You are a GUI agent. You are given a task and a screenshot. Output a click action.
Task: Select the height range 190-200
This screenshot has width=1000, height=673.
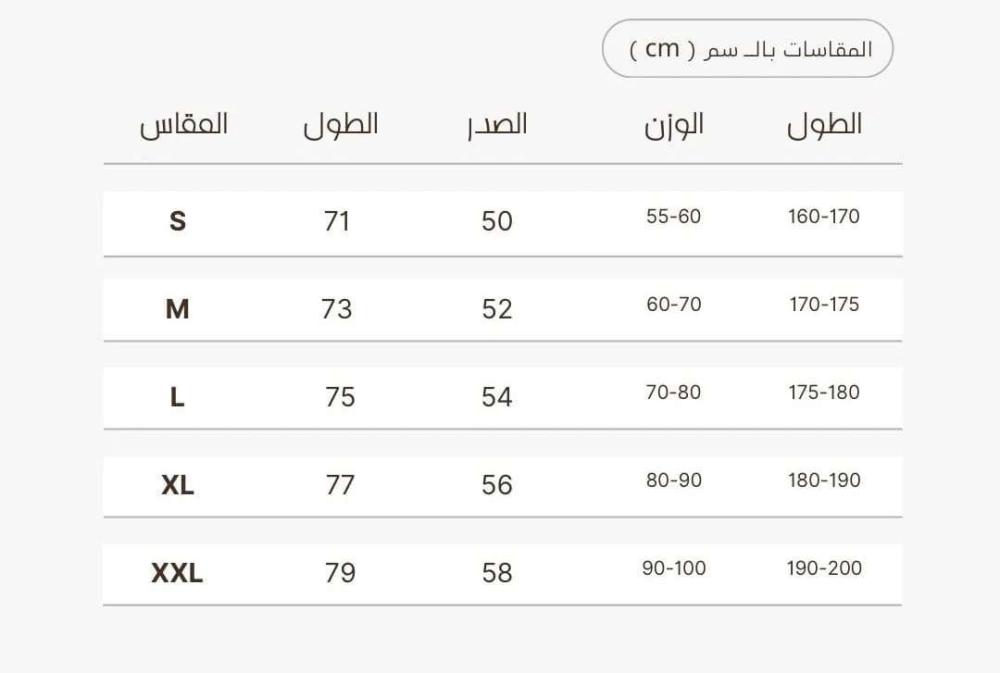[824, 568]
